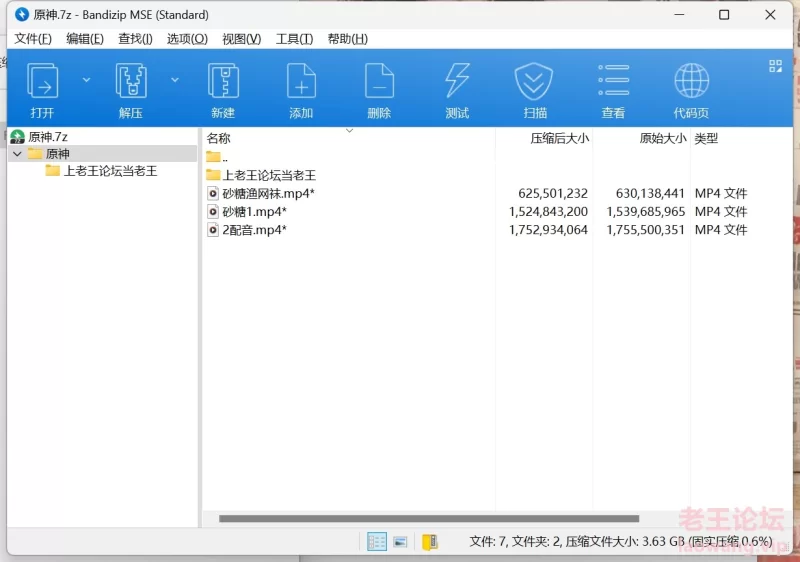
Task: Collapse the 原神 folder tree node
Action: click(17, 154)
